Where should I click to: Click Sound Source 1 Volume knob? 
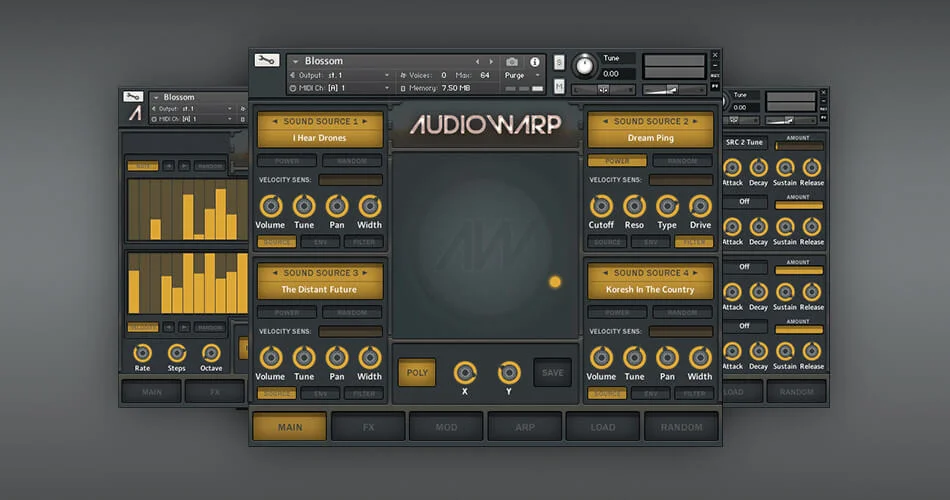click(271, 206)
